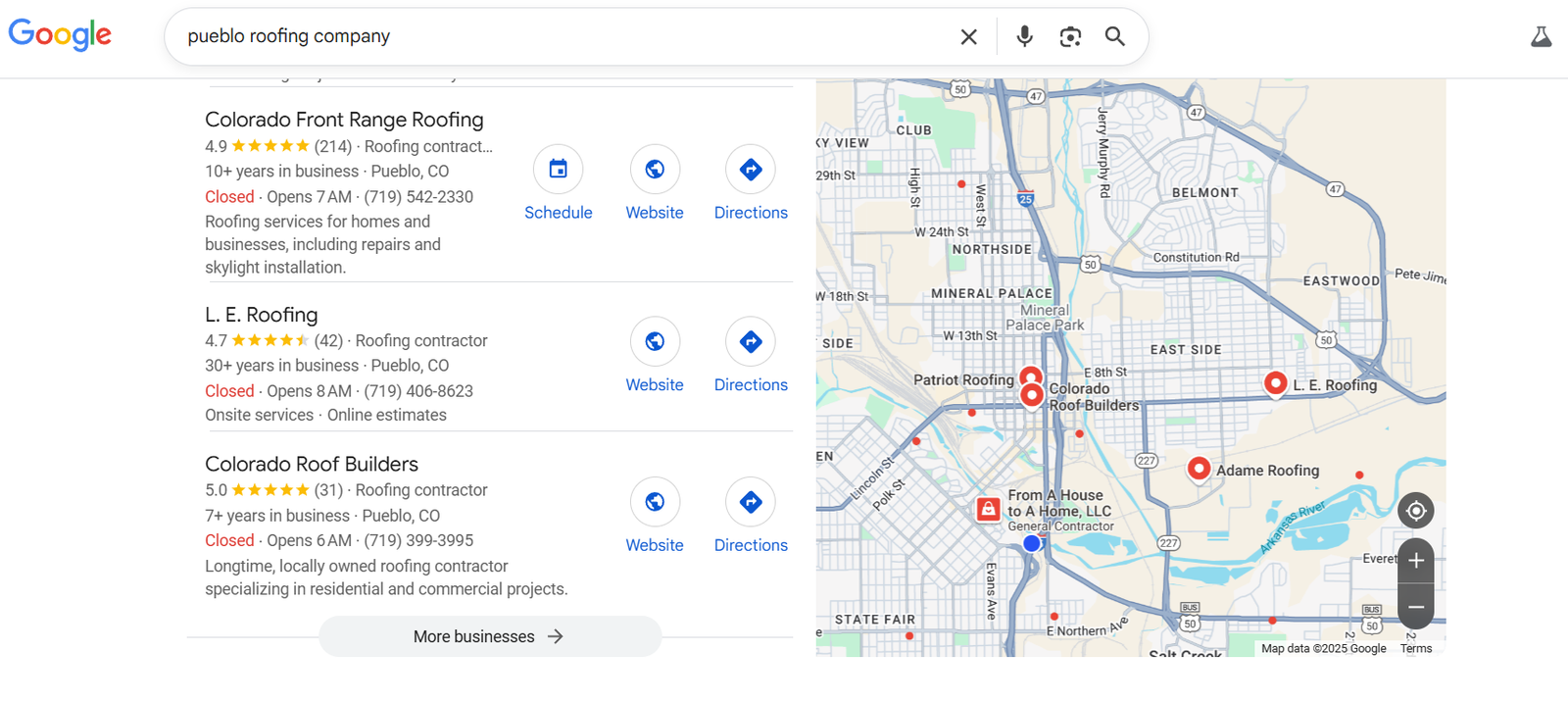Click the magnifying glass search button

pyautogui.click(x=1114, y=36)
